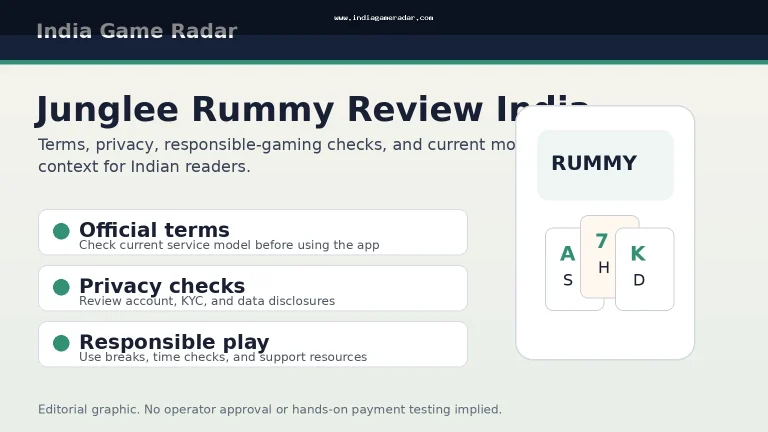Click the subtitle about terms and privacy
The height and width of the screenshot is (432, 768).
click(x=277, y=155)
